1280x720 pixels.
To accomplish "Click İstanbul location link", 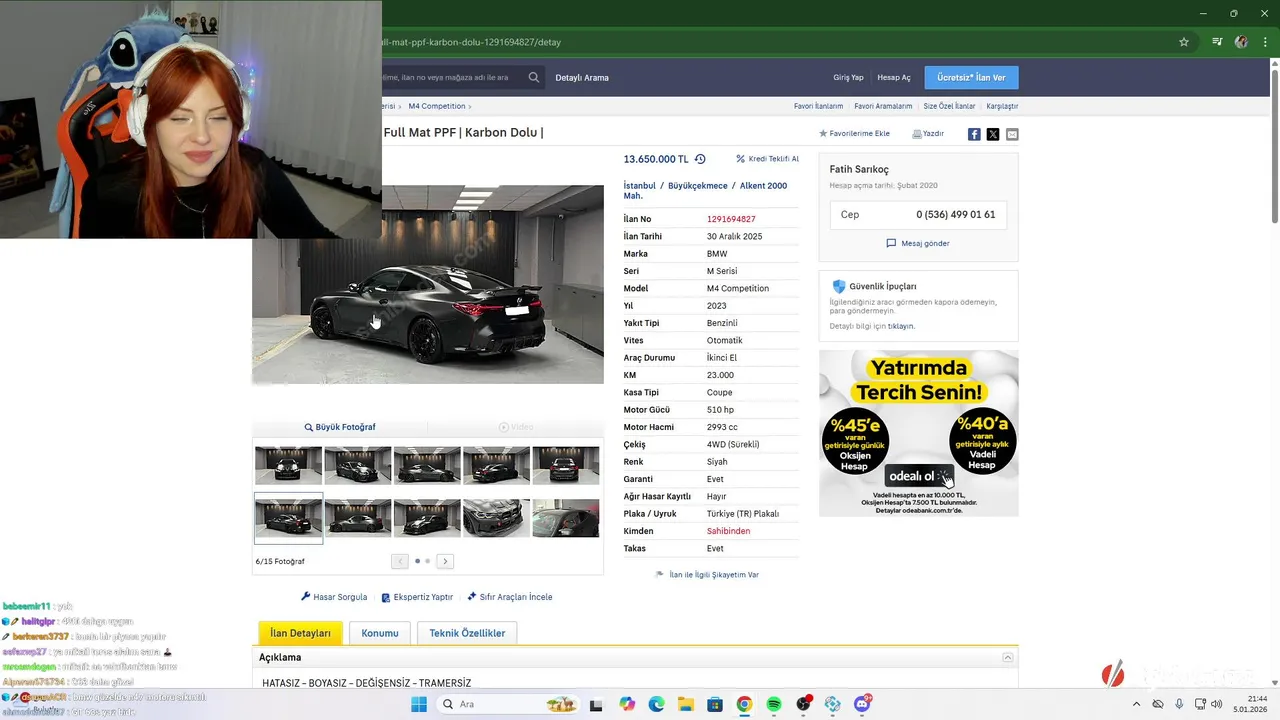I will (x=640, y=185).
